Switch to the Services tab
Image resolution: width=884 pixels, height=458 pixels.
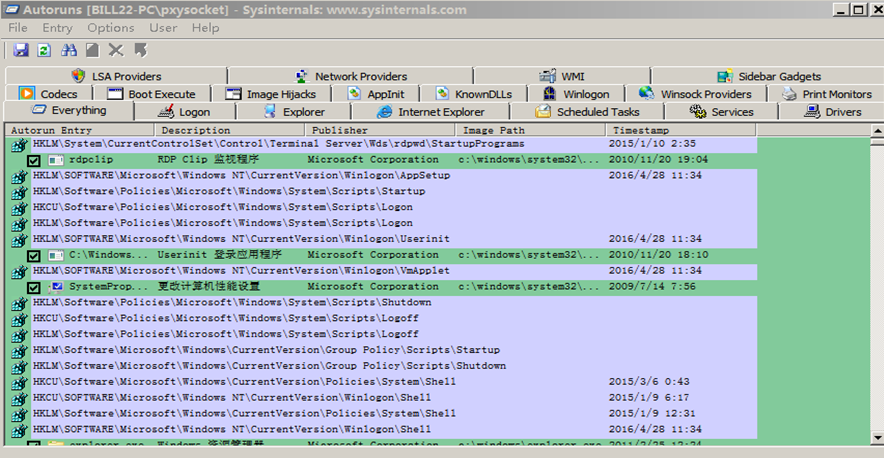click(722, 112)
